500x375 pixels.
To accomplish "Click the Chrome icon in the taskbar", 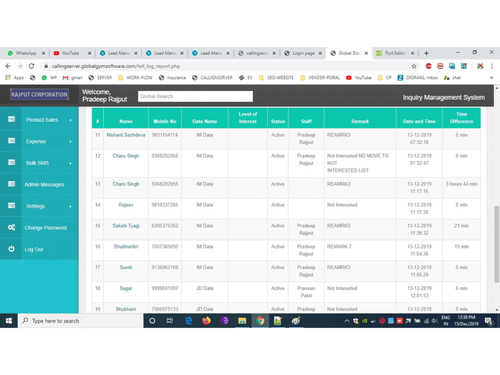I will tap(260, 321).
